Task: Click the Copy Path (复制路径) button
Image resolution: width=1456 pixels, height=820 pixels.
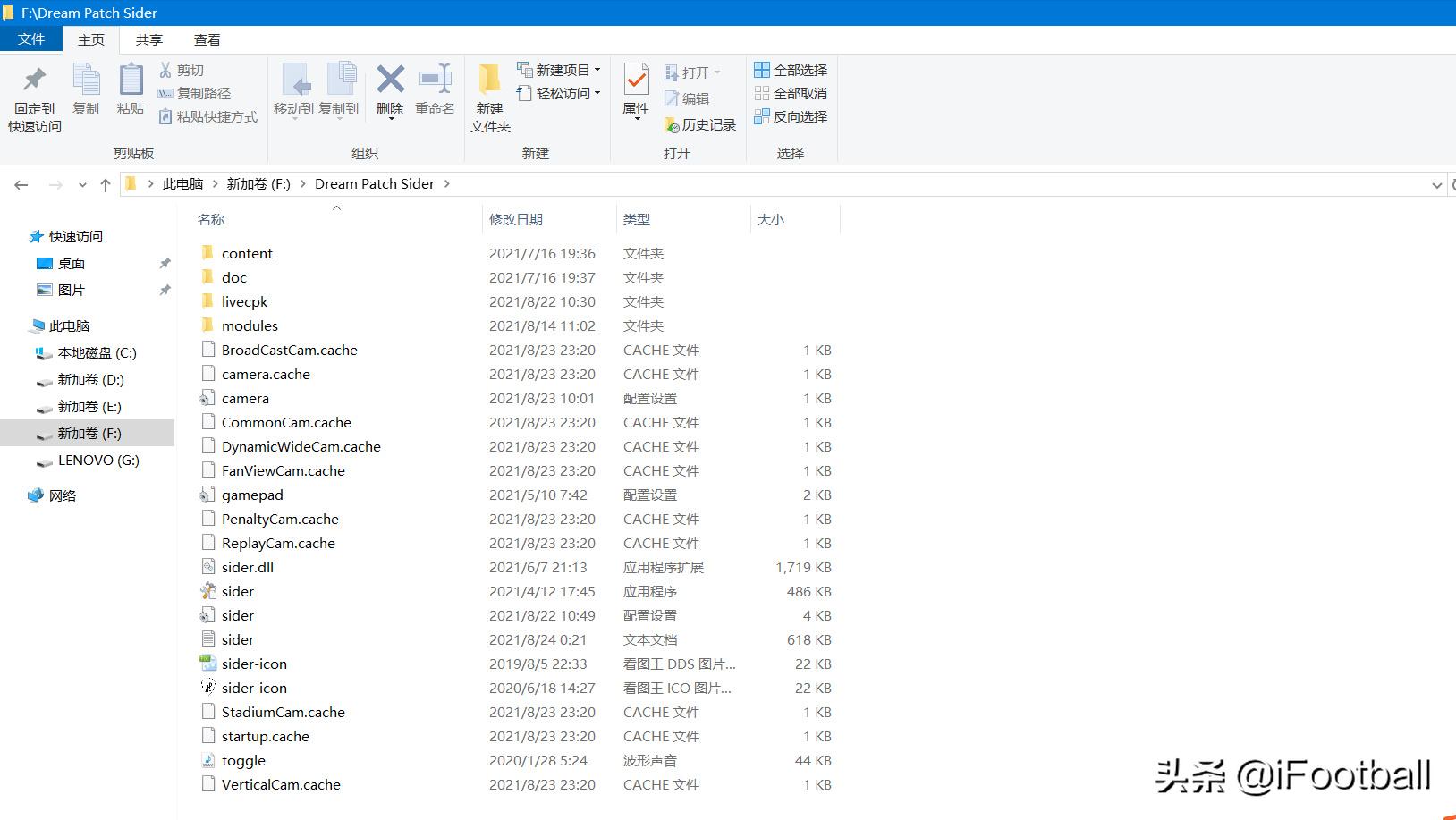Action: [194, 93]
